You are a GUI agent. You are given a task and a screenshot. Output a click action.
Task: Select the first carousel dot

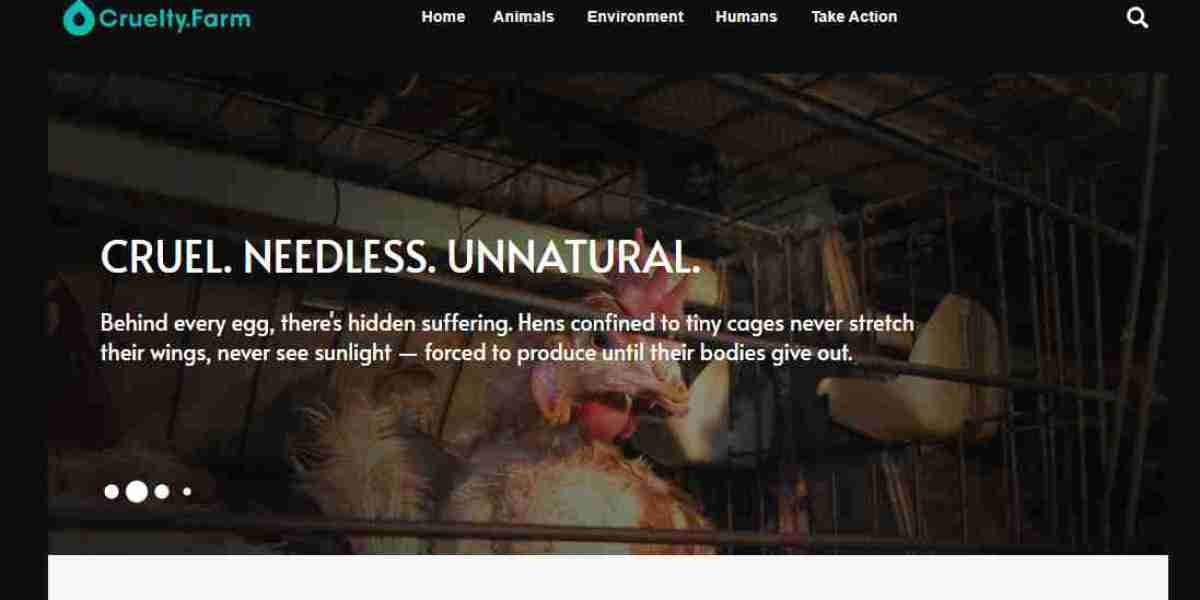pyautogui.click(x=111, y=491)
